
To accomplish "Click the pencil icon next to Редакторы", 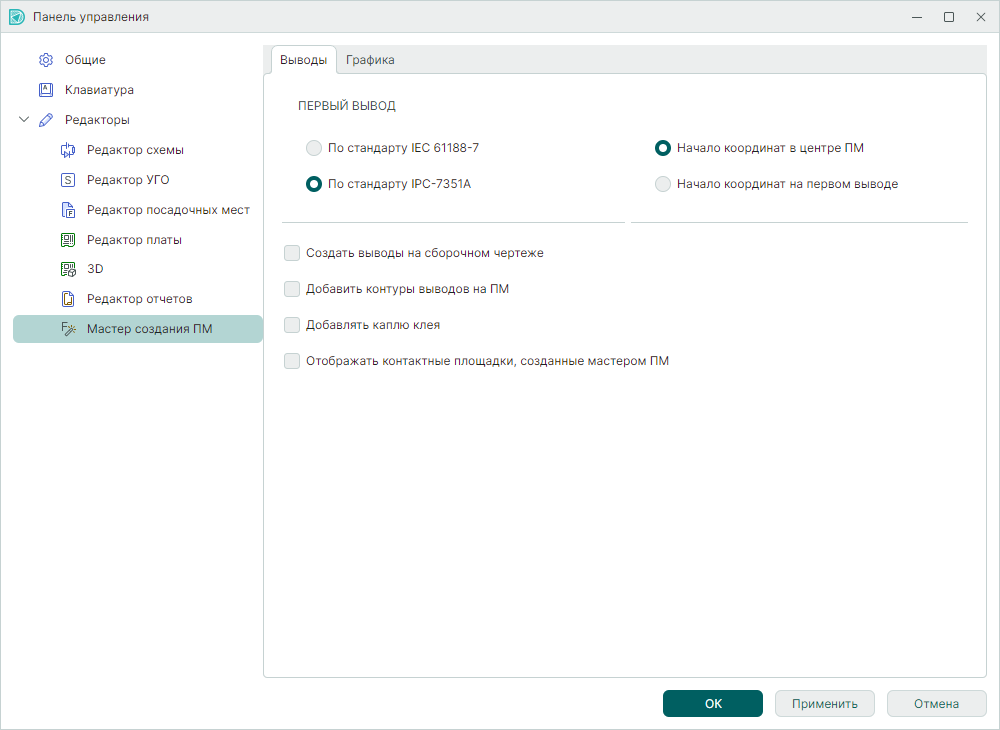I will [45, 120].
